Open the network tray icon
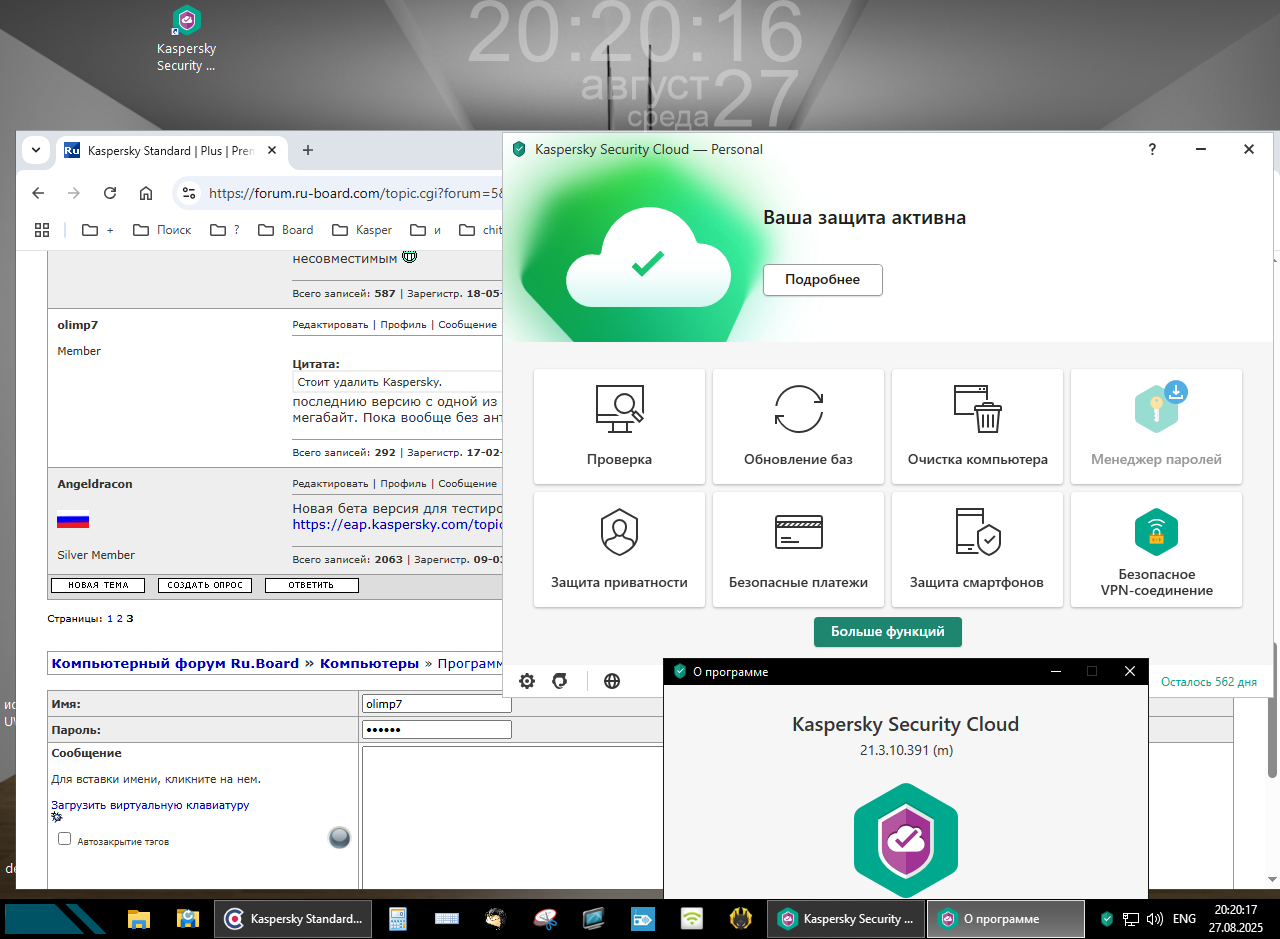 click(1131, 918)
